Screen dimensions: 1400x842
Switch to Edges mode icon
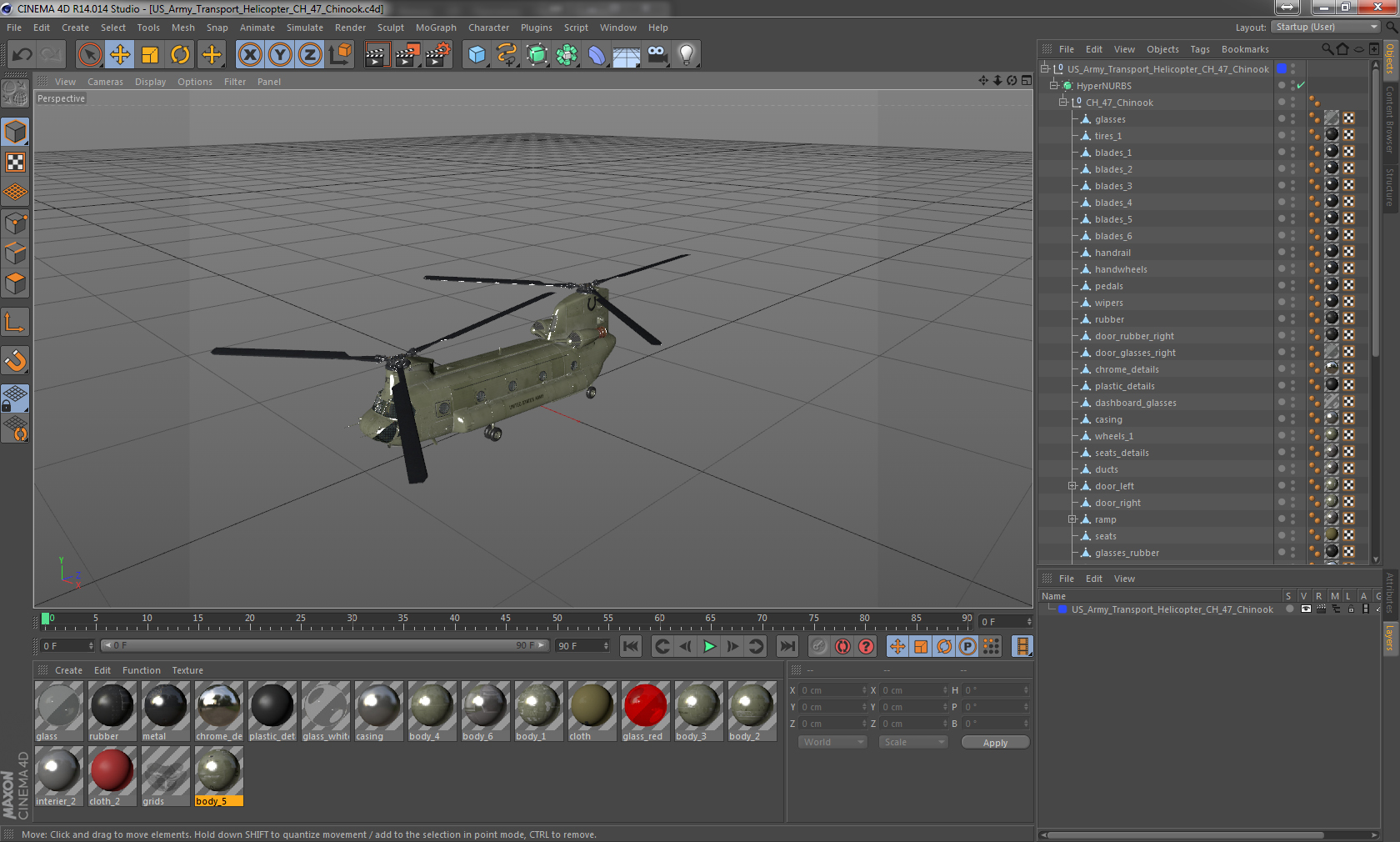(15, 253)
